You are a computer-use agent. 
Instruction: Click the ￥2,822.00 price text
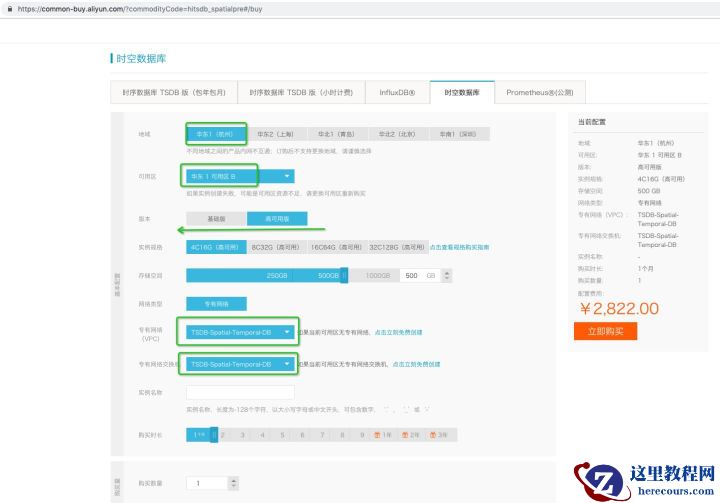[619, 308]
